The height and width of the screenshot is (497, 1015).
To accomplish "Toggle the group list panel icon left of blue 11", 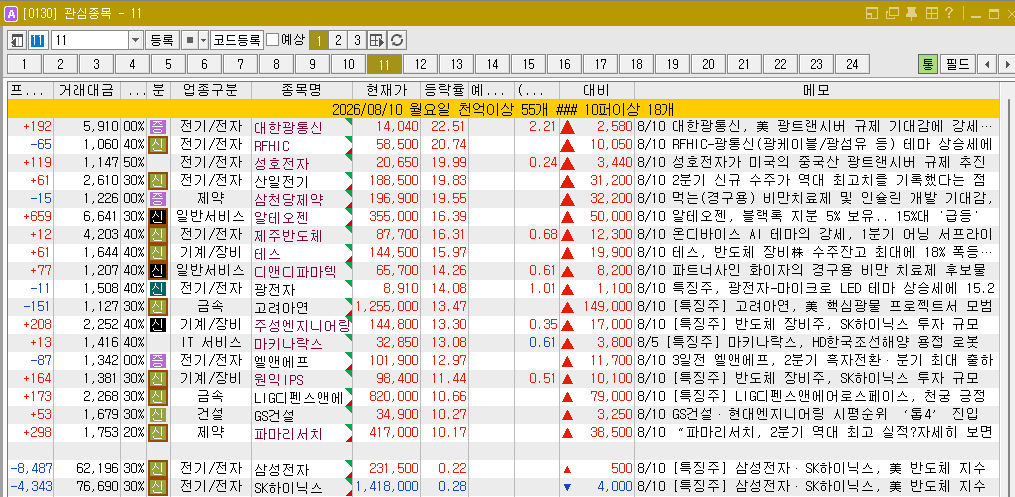I will pyautogui.click(x=17, y=40).
